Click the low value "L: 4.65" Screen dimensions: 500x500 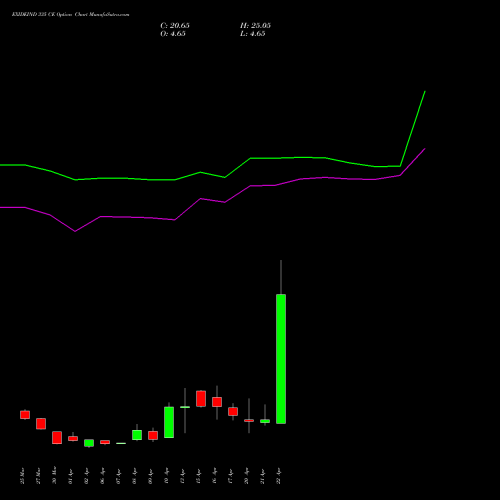point(253,34)
